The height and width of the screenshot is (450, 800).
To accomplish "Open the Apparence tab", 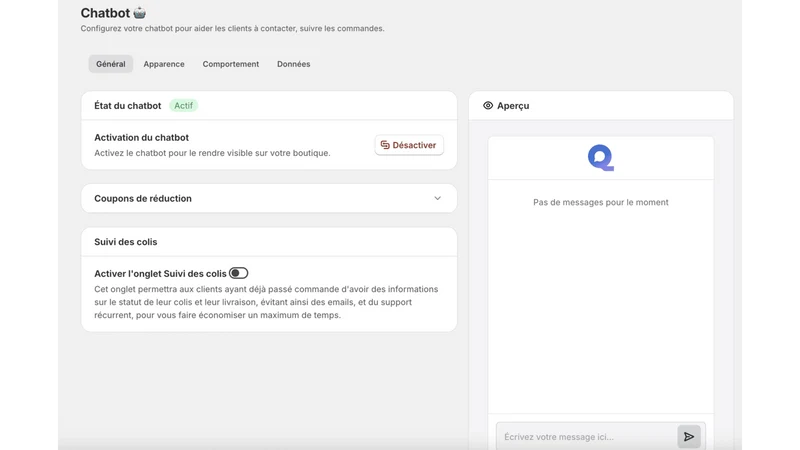I will click(164, 64).
